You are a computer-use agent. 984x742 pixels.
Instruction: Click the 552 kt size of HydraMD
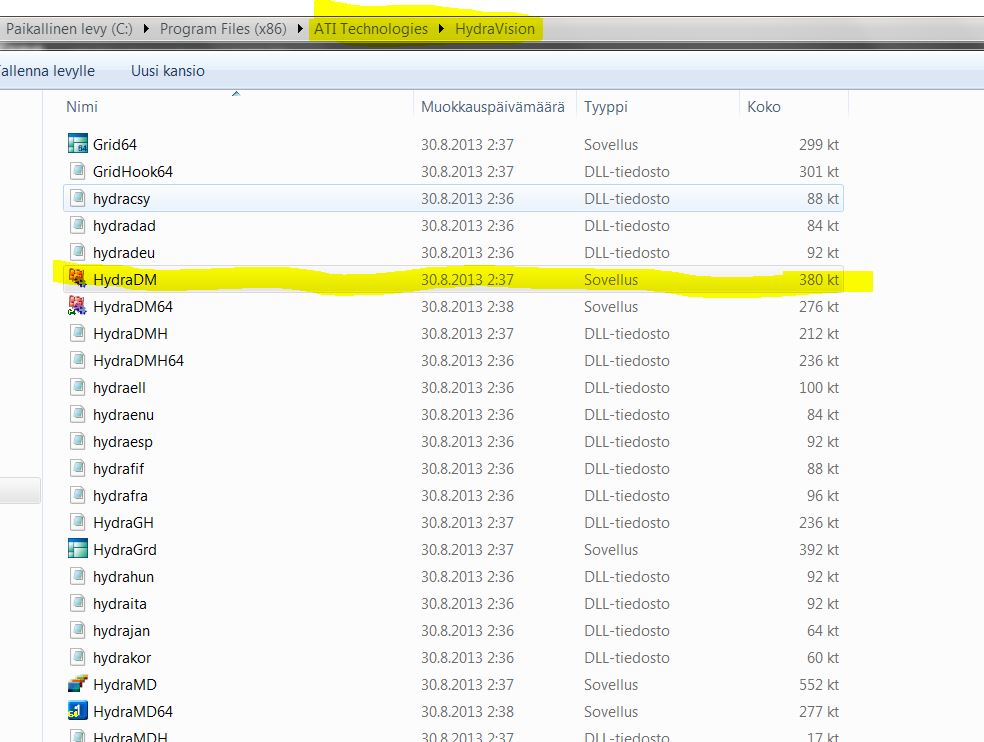point(818,685)
